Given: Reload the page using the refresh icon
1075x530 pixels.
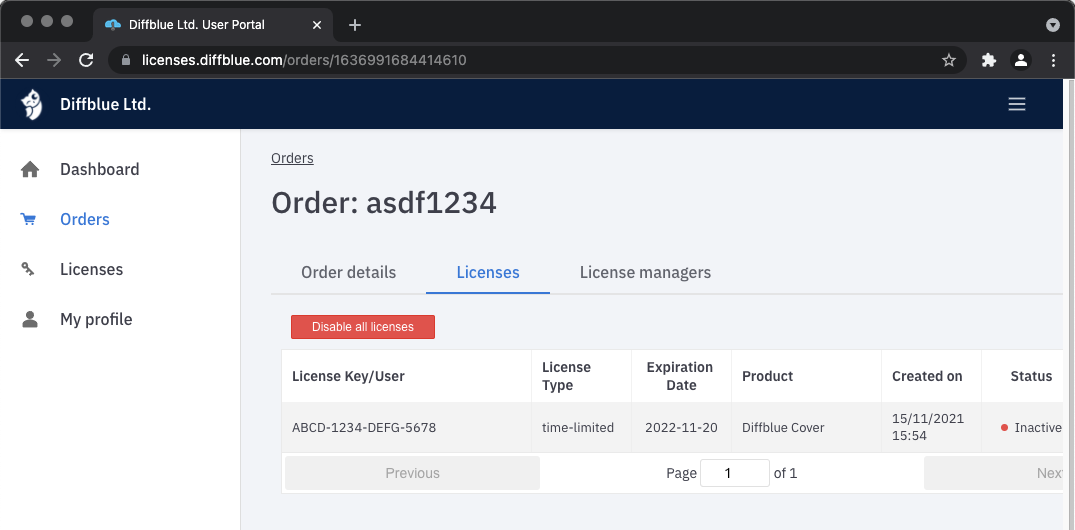Looking at the screenshot, I should pyautogui.click(x=86, y=60).
